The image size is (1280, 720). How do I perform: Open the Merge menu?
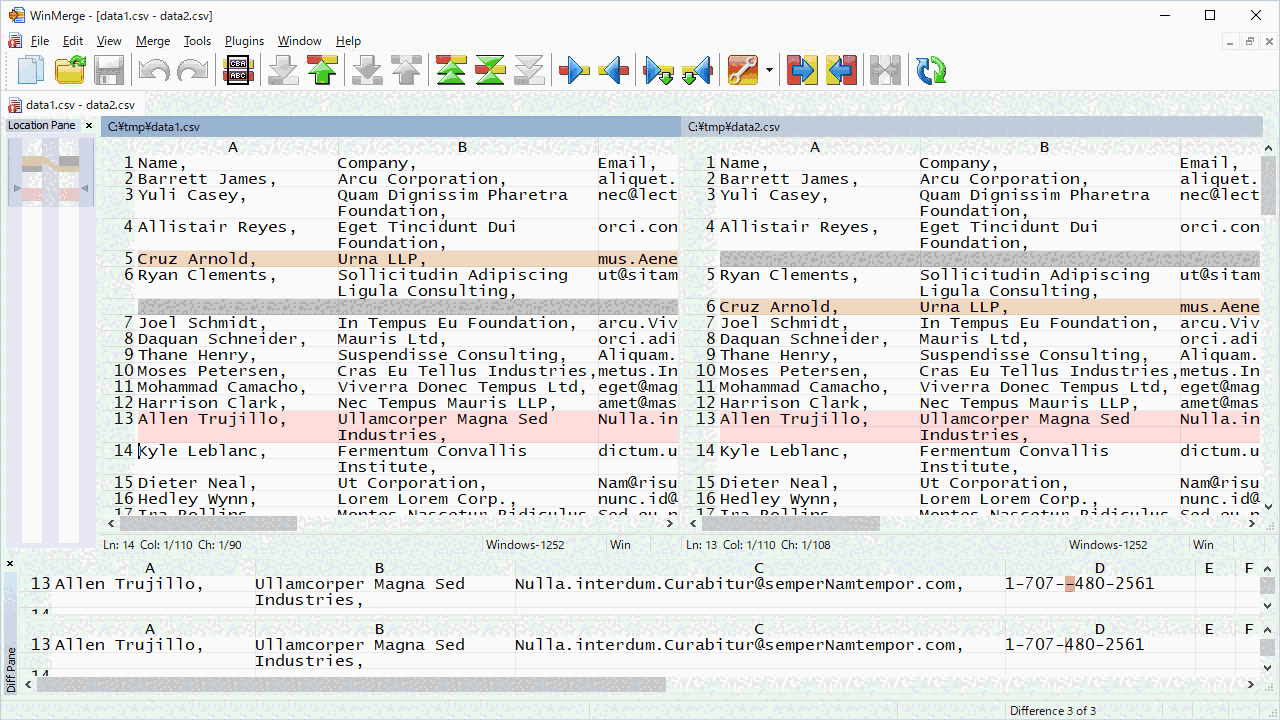click(152, 41)
